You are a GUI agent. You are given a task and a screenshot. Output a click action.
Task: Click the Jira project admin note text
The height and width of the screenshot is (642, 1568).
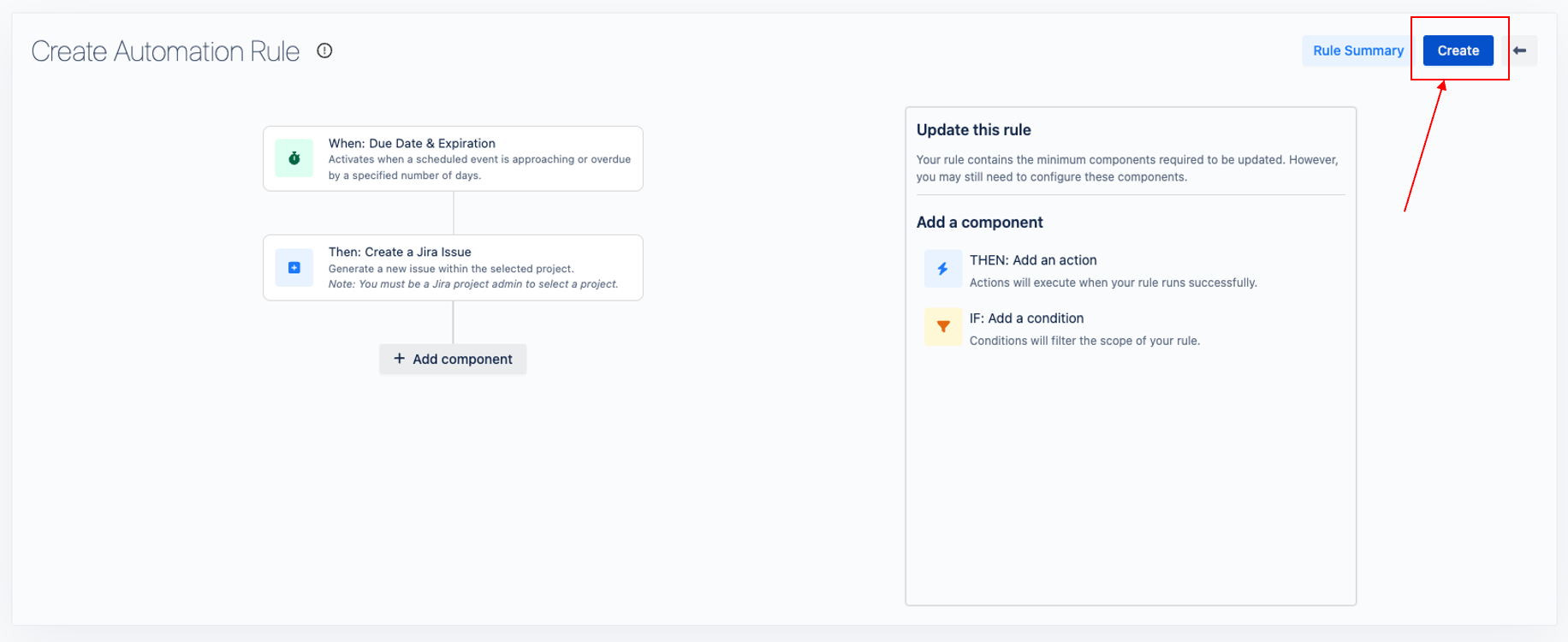pyautogui.click(x=472, y=284)
